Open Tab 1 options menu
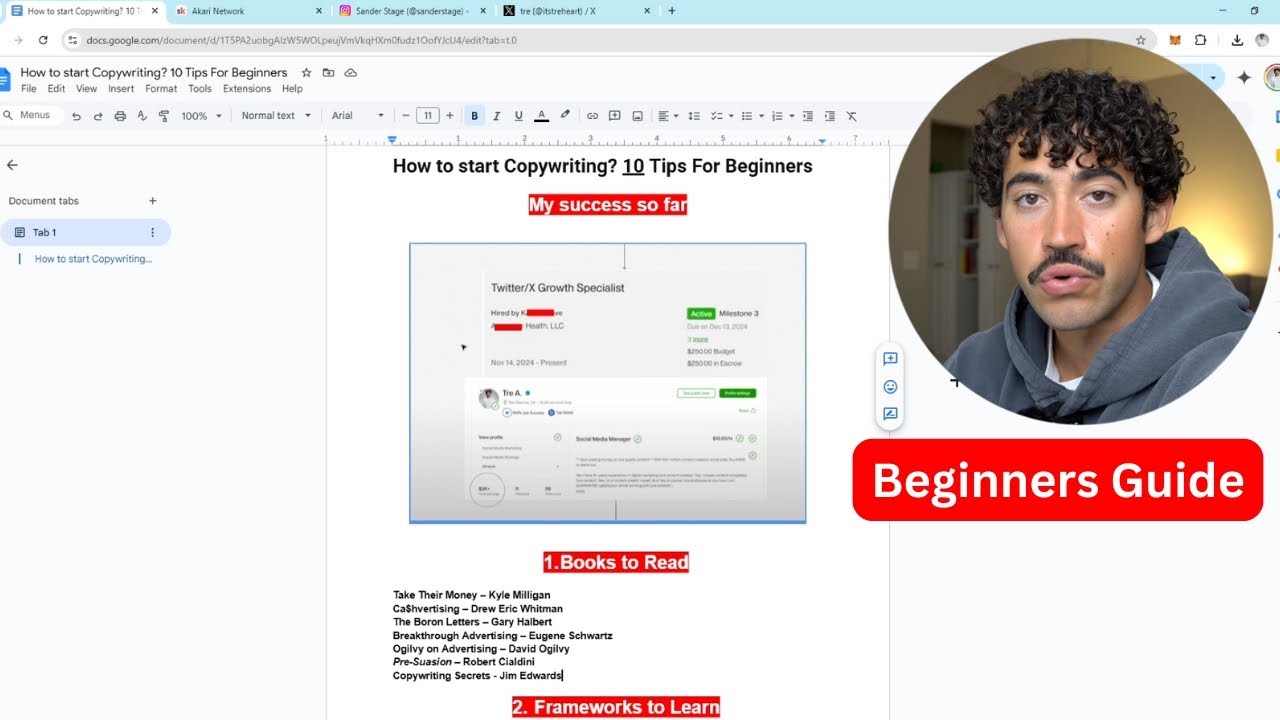1280x720 pixels. click(153, 233)
